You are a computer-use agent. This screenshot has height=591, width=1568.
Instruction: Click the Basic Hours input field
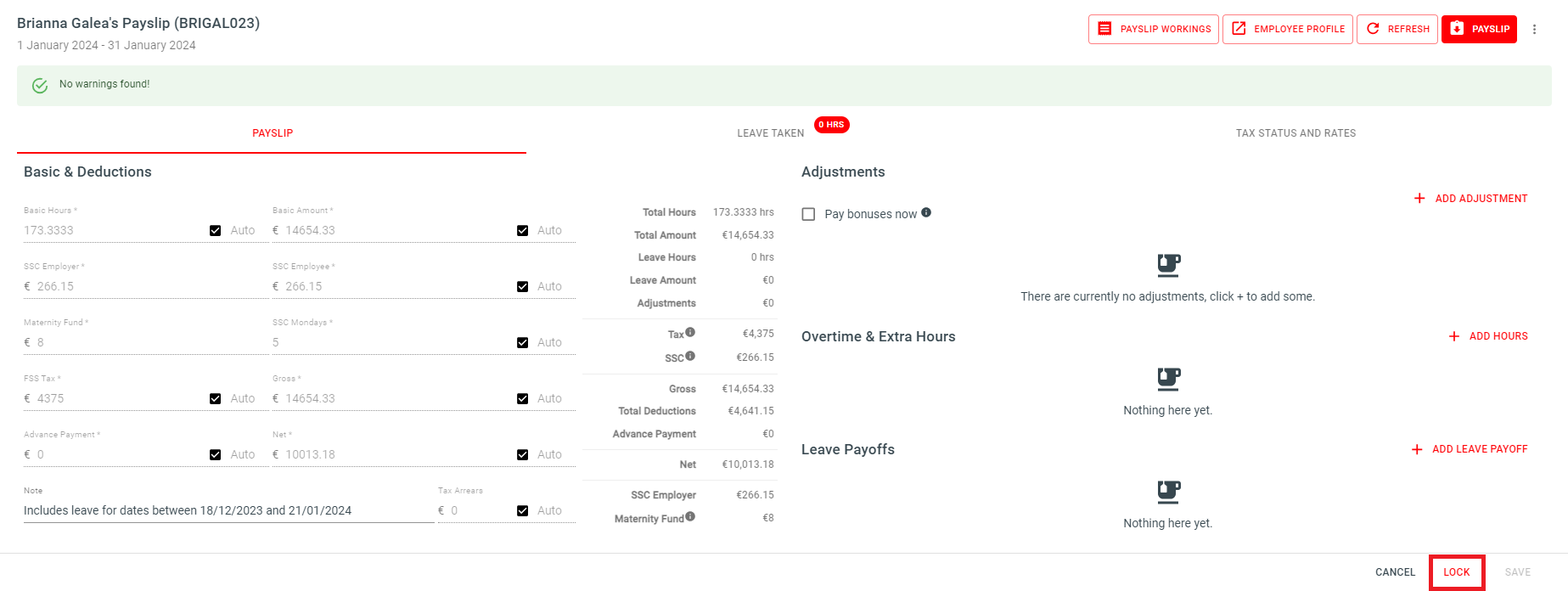tap(112, 231)
